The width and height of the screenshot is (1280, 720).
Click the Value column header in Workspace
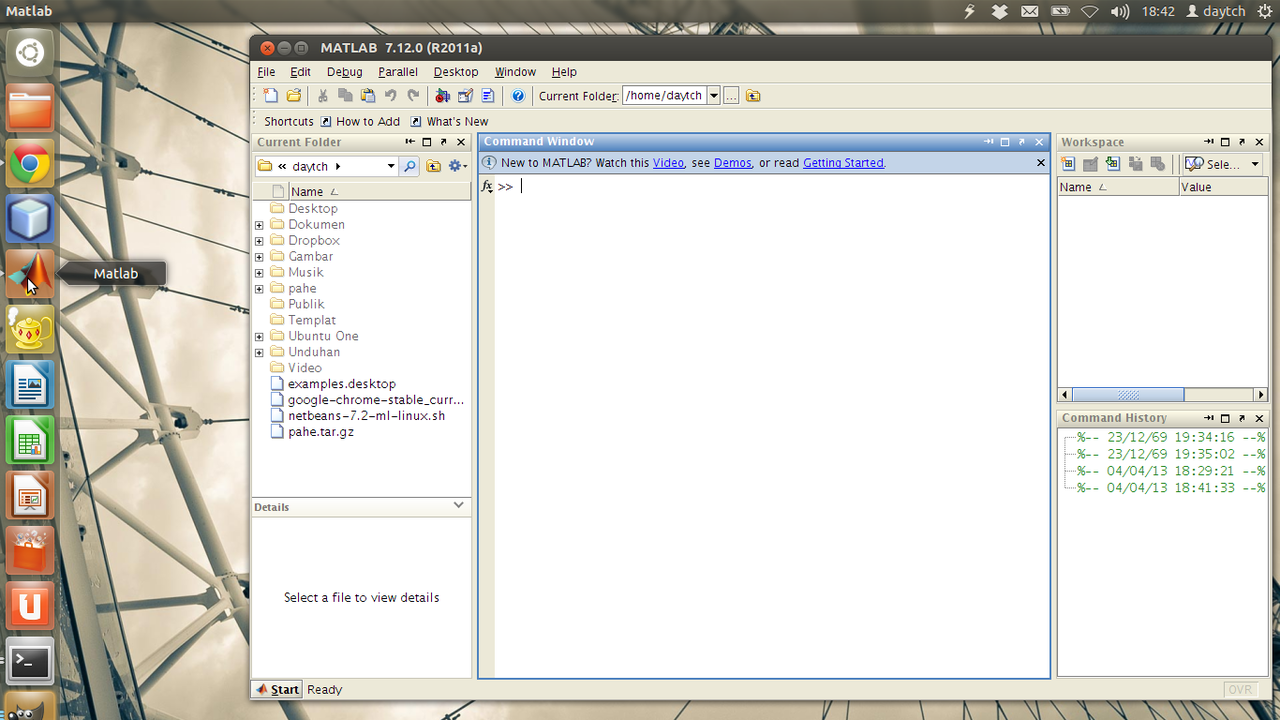tap(1224, 187)
